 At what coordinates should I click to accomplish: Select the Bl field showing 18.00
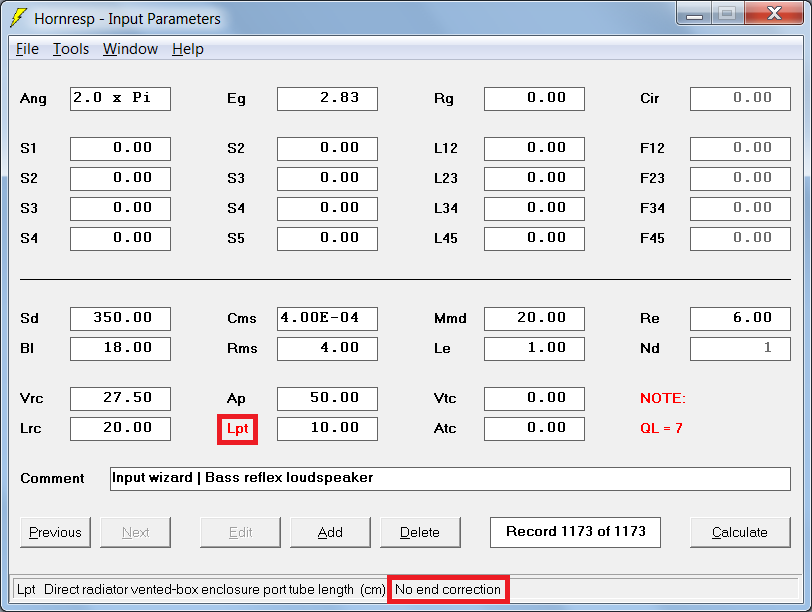[x=120, y=349]
